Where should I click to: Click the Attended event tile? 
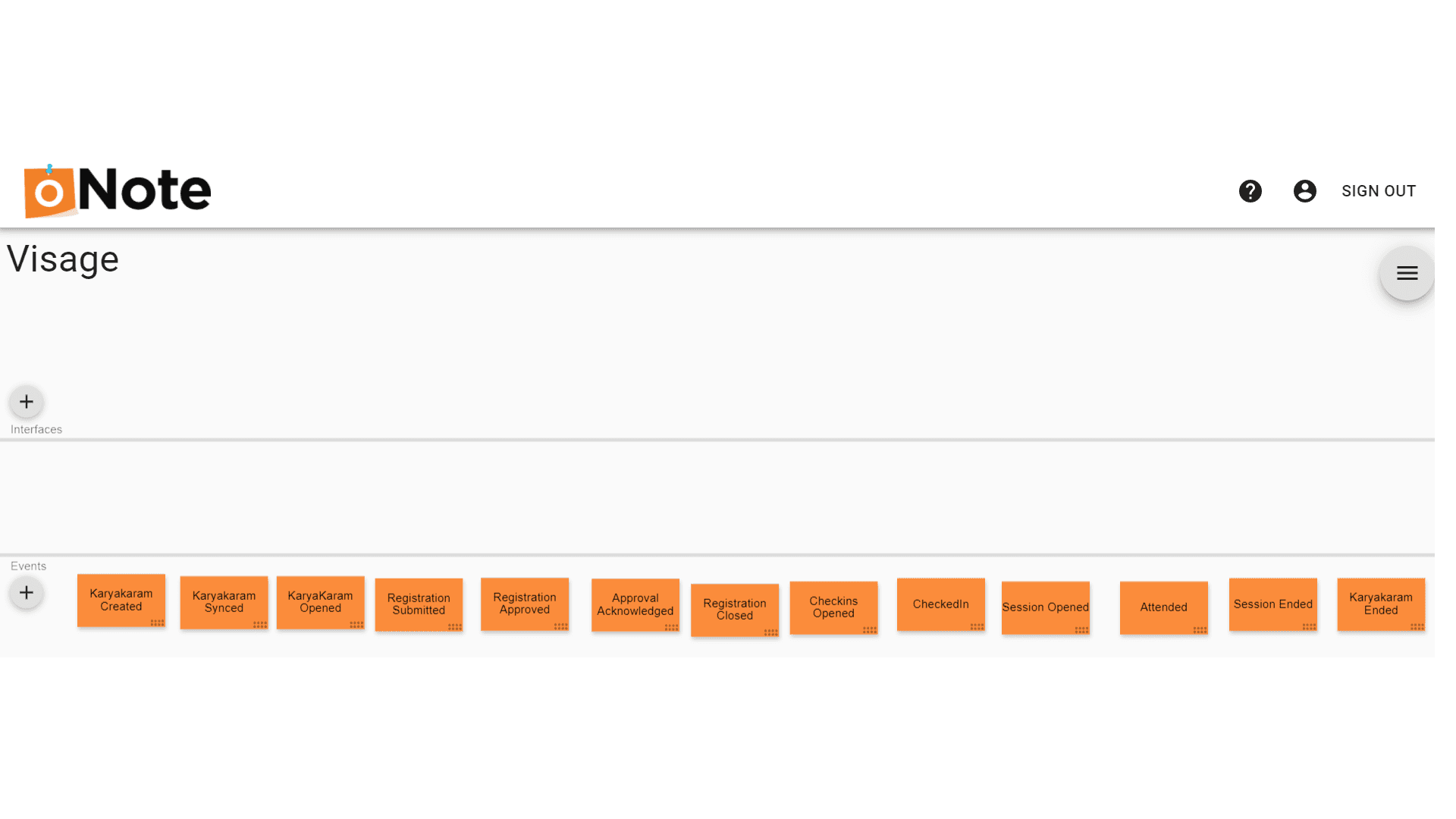click(x=1164, y=606)
